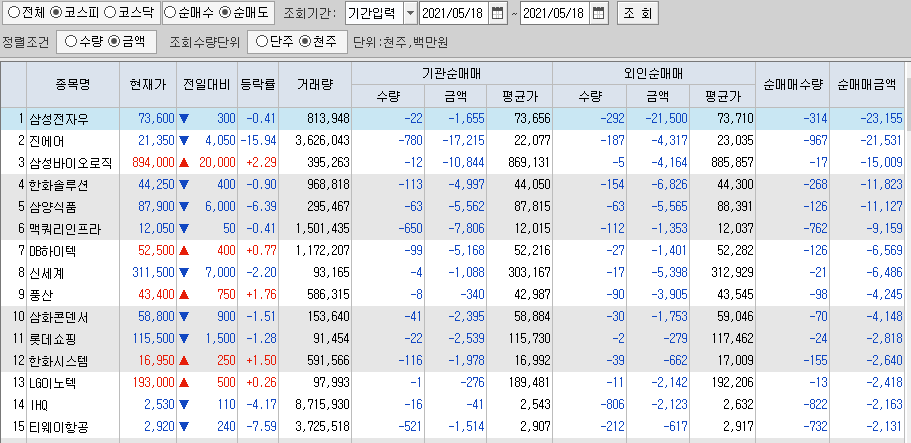Click 삼성전자우 net trade amount -23,155
This screenshot has width=911, height=443.
tap(881, 119)
